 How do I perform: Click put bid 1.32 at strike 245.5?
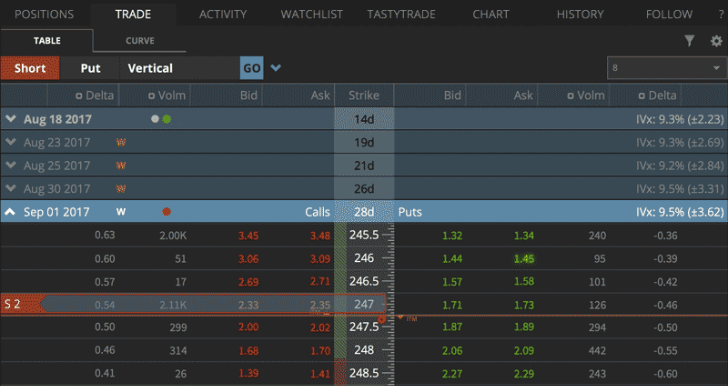[x=452, y=236]
